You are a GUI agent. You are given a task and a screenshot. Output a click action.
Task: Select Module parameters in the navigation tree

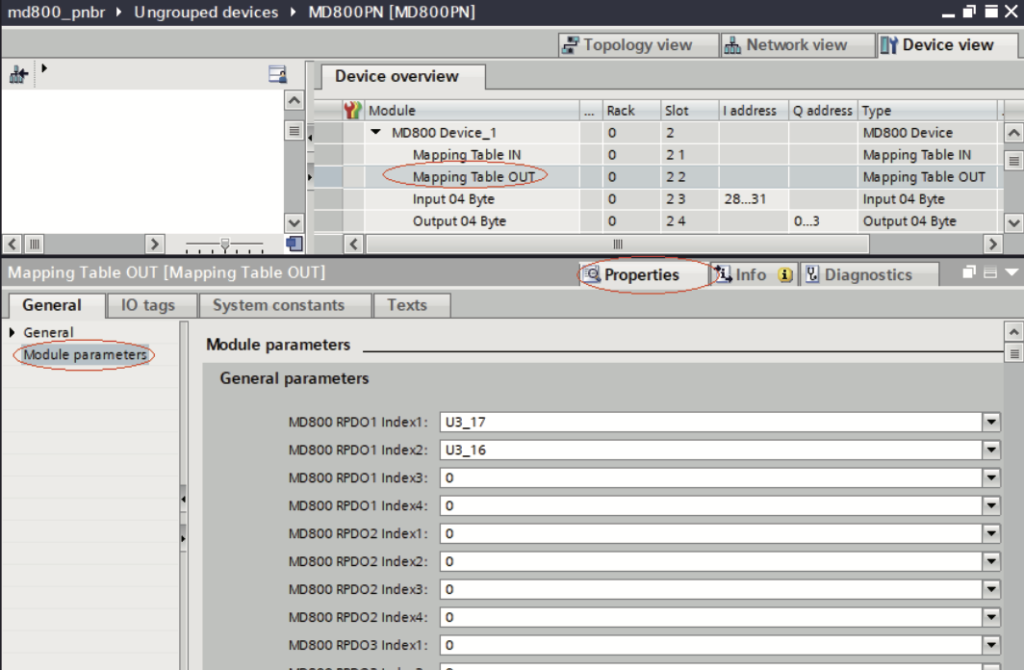click(85, 355)
